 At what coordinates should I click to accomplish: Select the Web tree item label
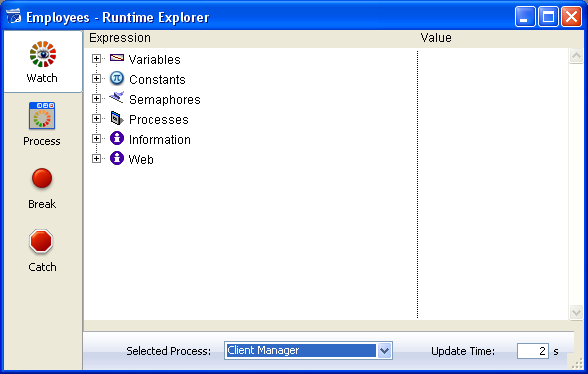point(141,159)
